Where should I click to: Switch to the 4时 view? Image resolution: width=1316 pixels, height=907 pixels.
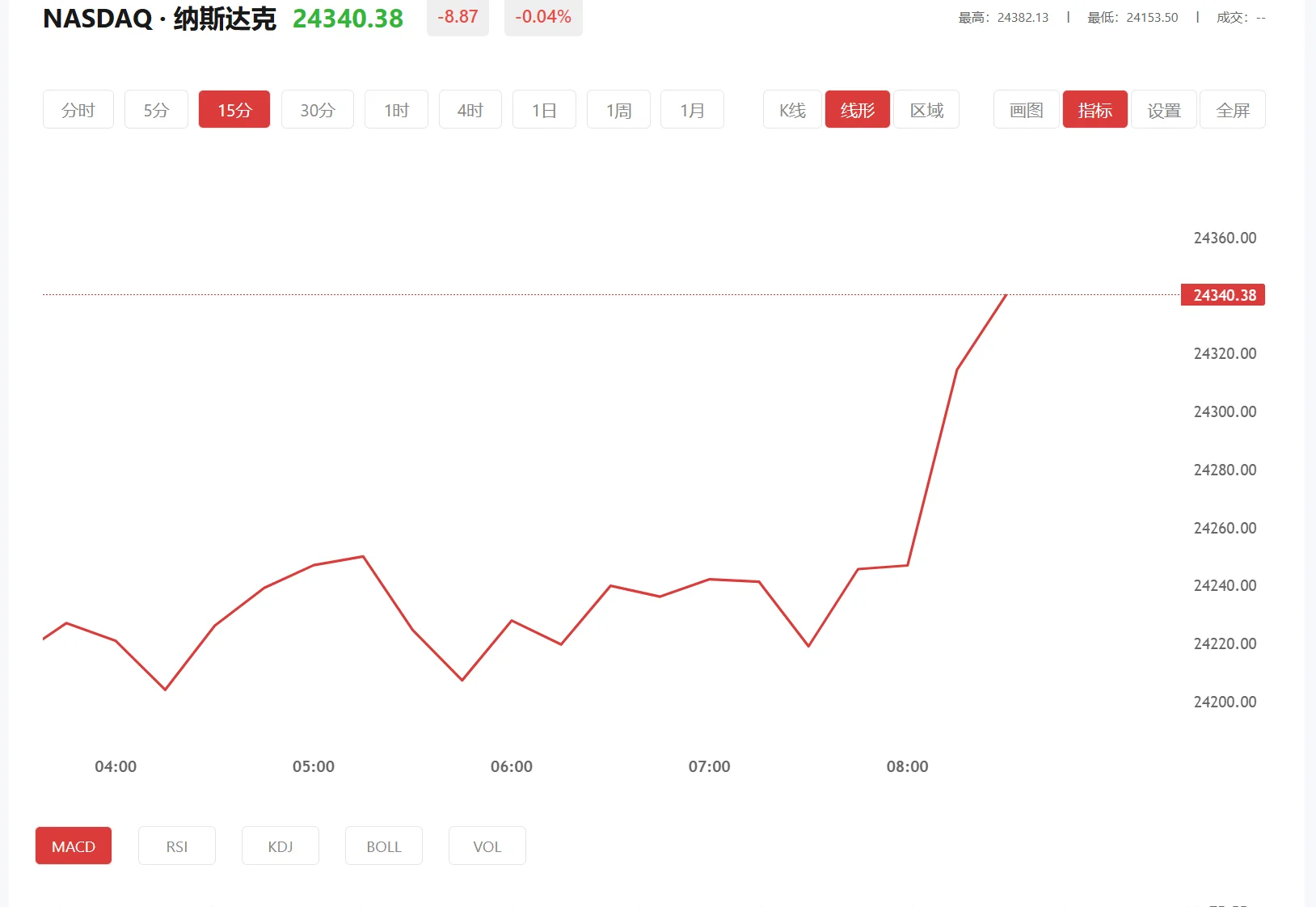tap(470, 109)
